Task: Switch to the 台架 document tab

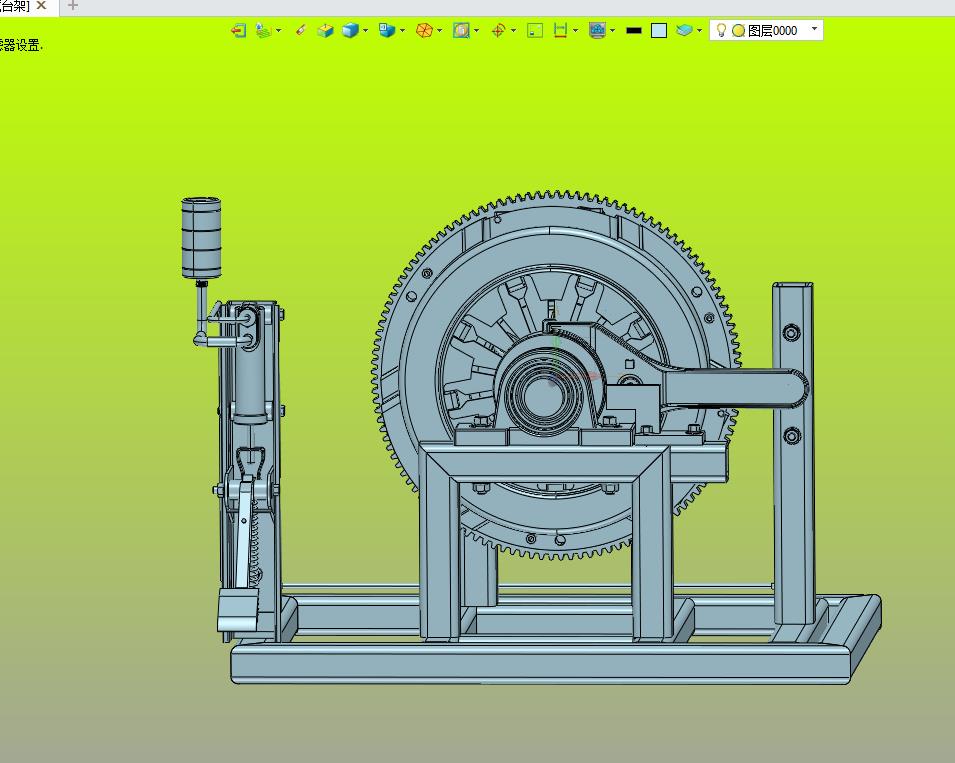Action: pos(14,6)
